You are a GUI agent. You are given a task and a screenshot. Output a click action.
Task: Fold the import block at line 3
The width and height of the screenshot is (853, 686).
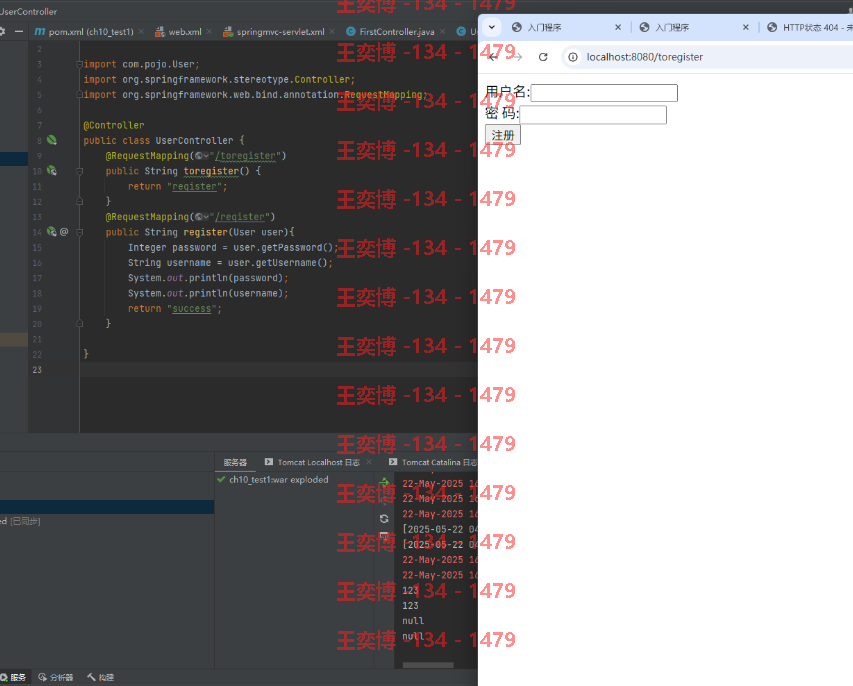tap(79, 64)
